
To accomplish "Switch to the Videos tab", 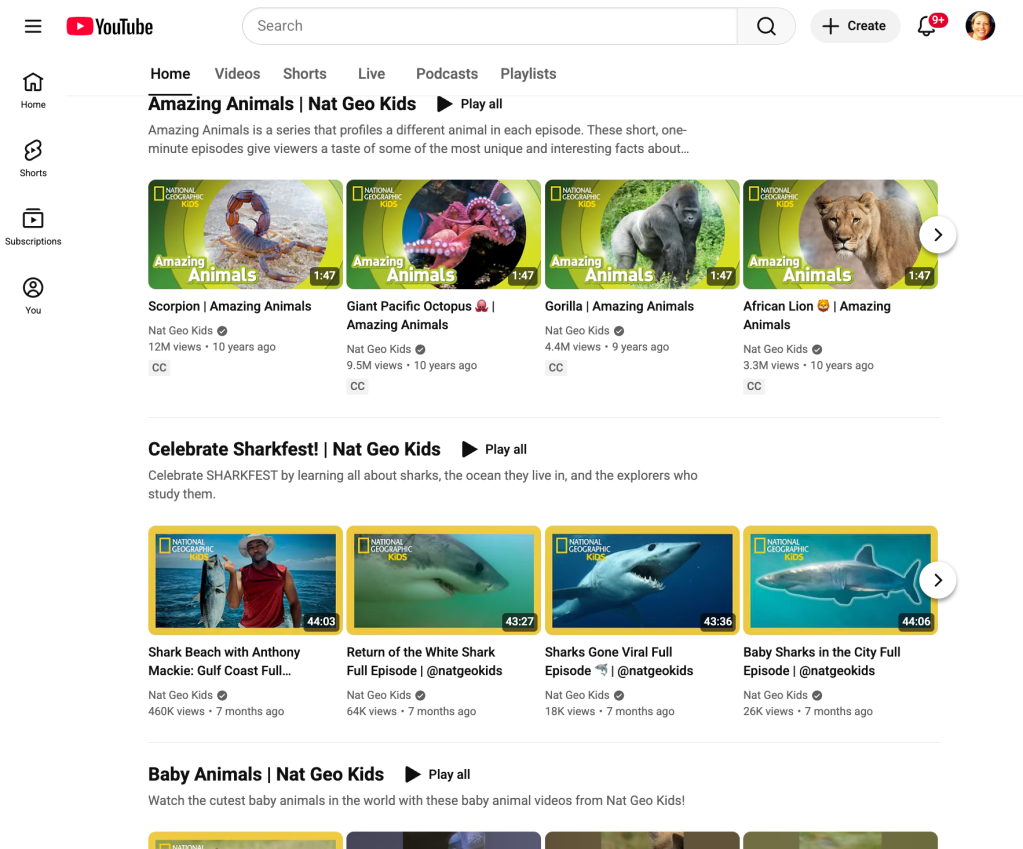I will [237, 74].
